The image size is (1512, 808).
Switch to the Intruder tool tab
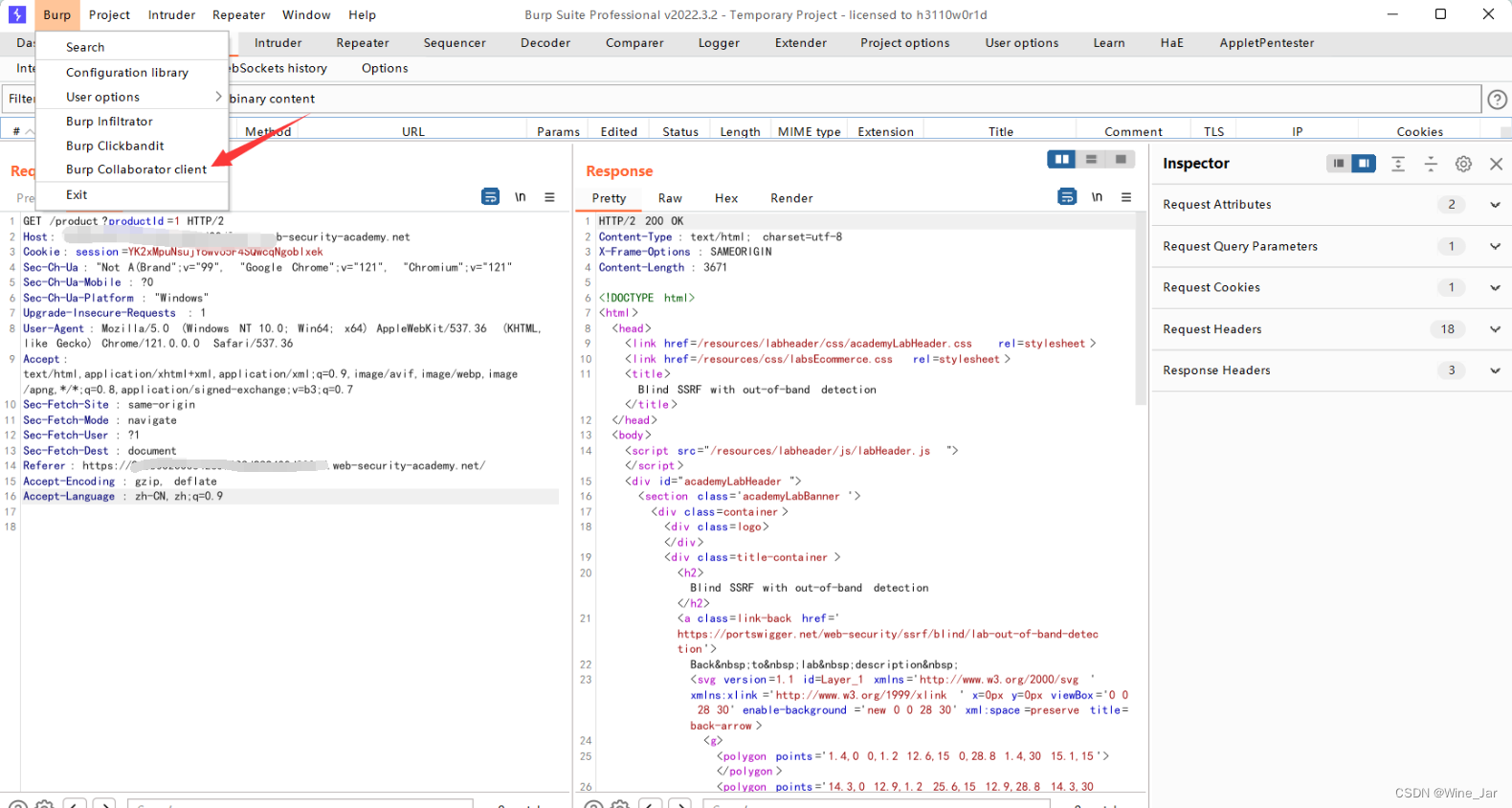pyautogui.click(x=278, y=43)
